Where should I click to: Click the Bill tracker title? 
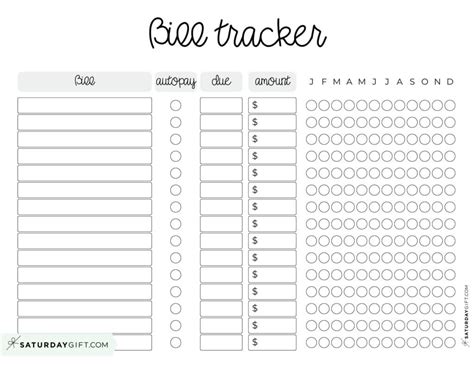pyautogui.click(x=237, y=33)
